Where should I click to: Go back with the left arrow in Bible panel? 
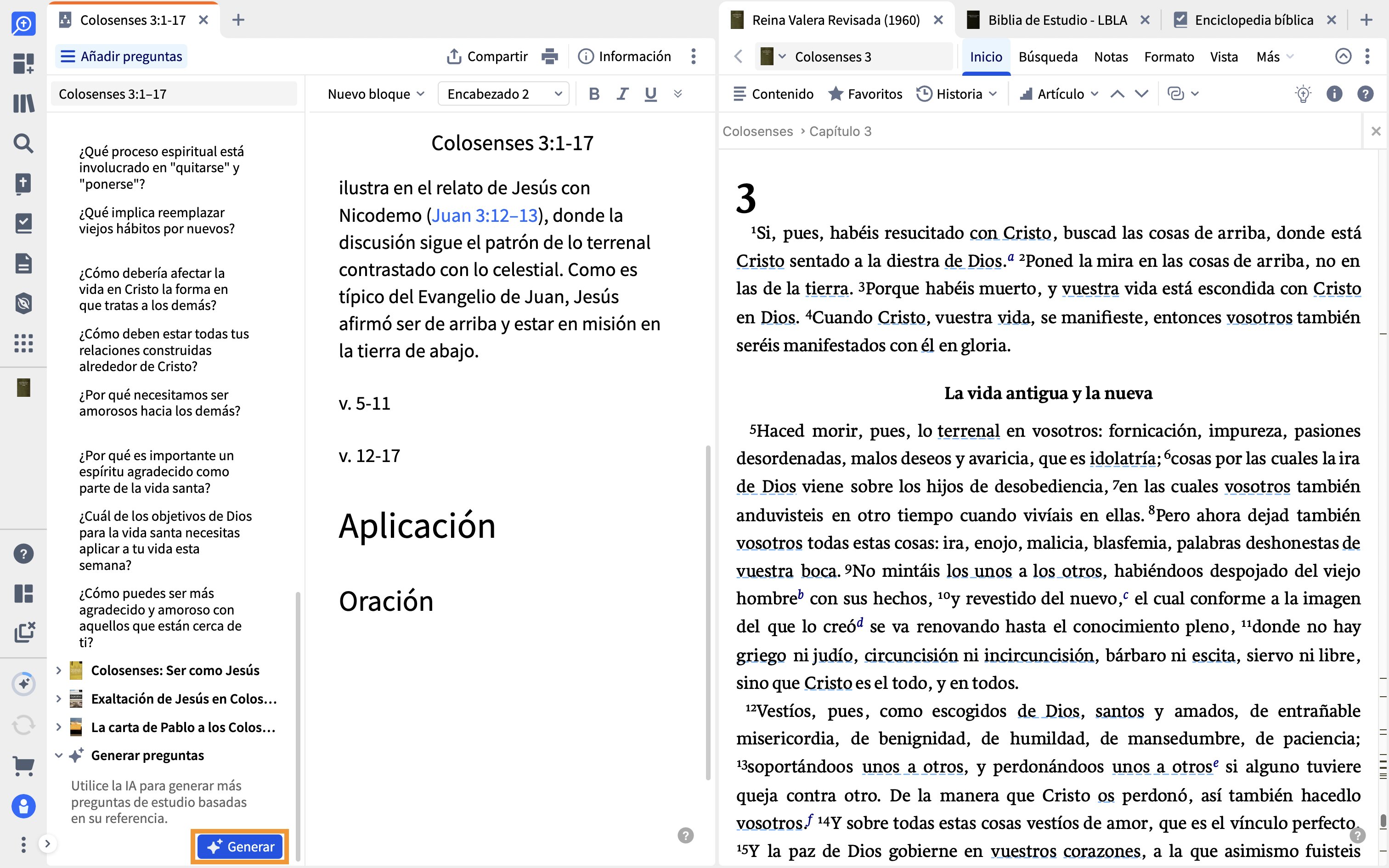(x=738, y=56)
